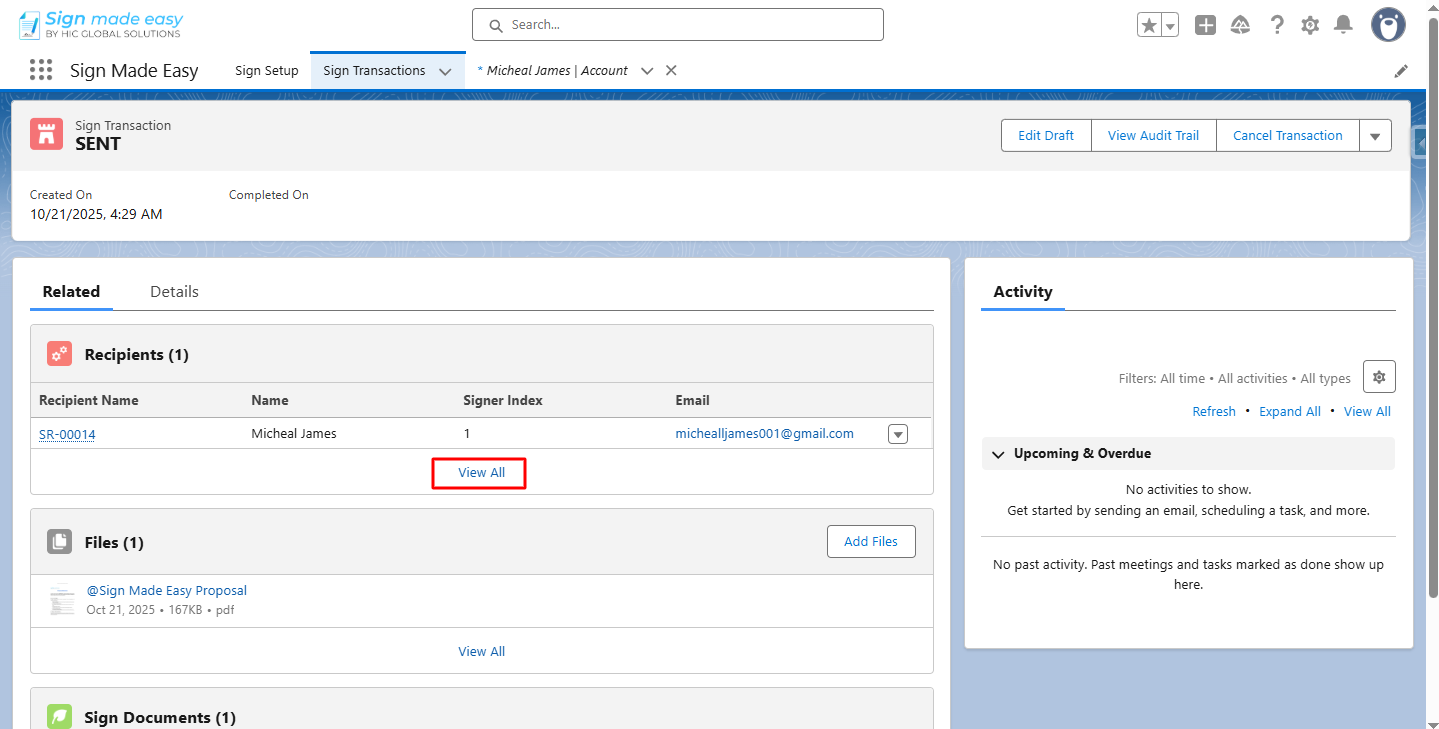Select the Sign Transactions tab

[374, 70]
